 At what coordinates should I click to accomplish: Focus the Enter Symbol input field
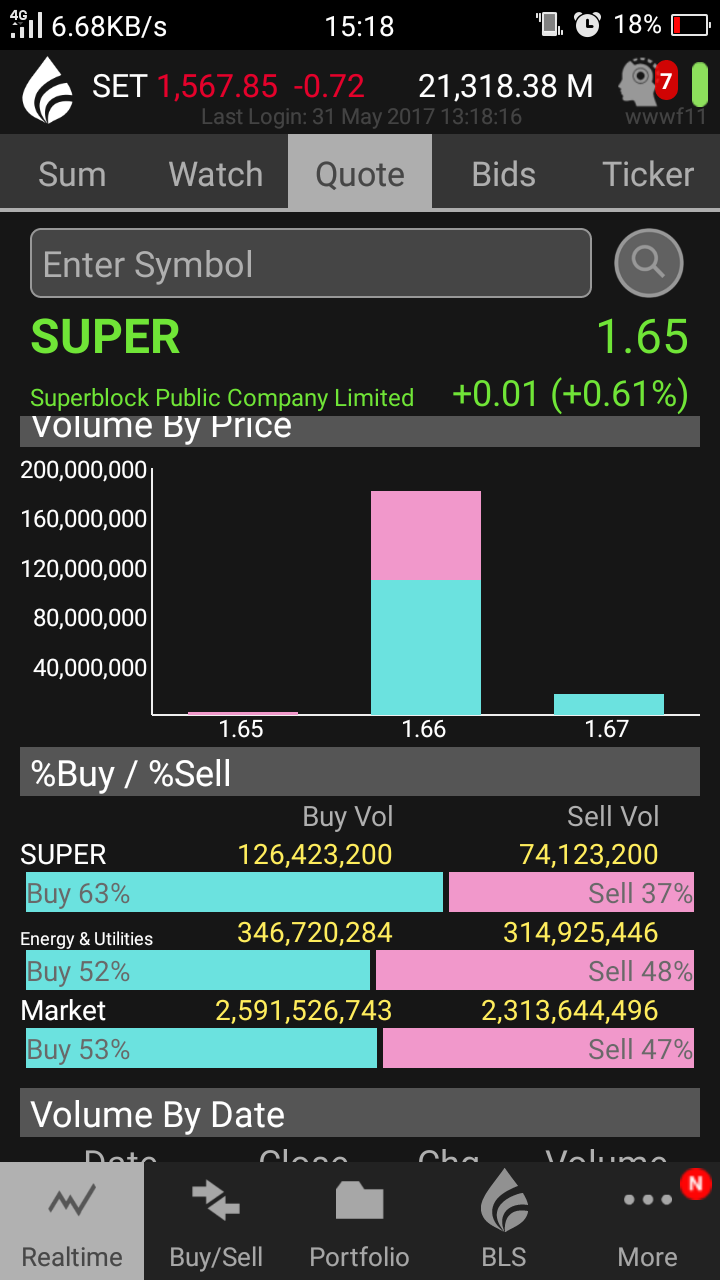pyautogui.click(x=310, y=264)
